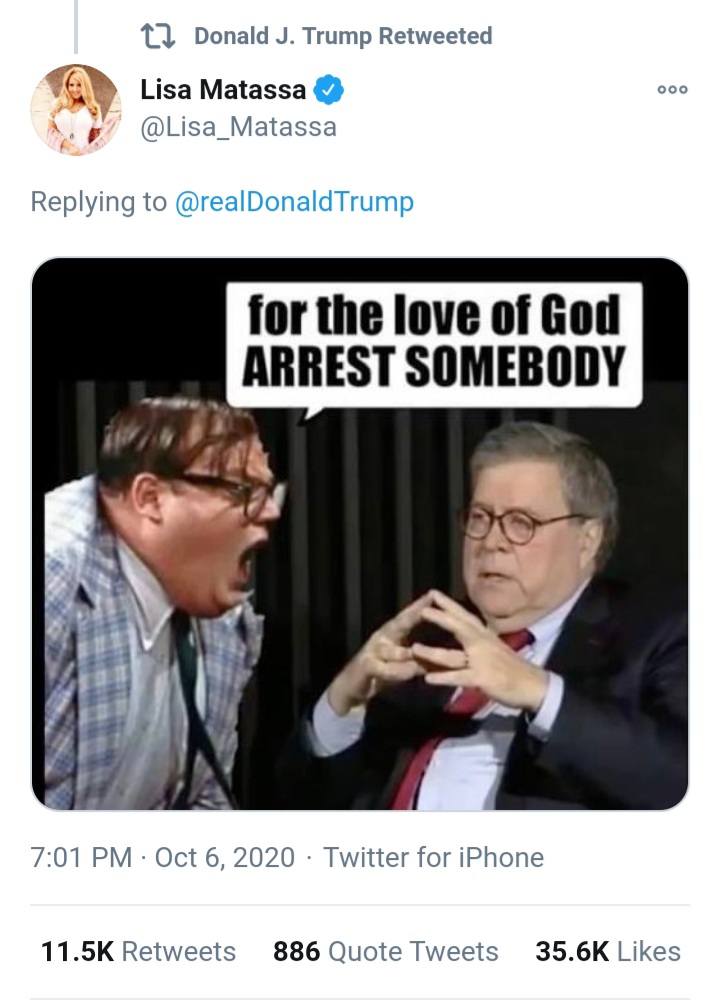
Task: View the attached meme image
Action: 360,534
